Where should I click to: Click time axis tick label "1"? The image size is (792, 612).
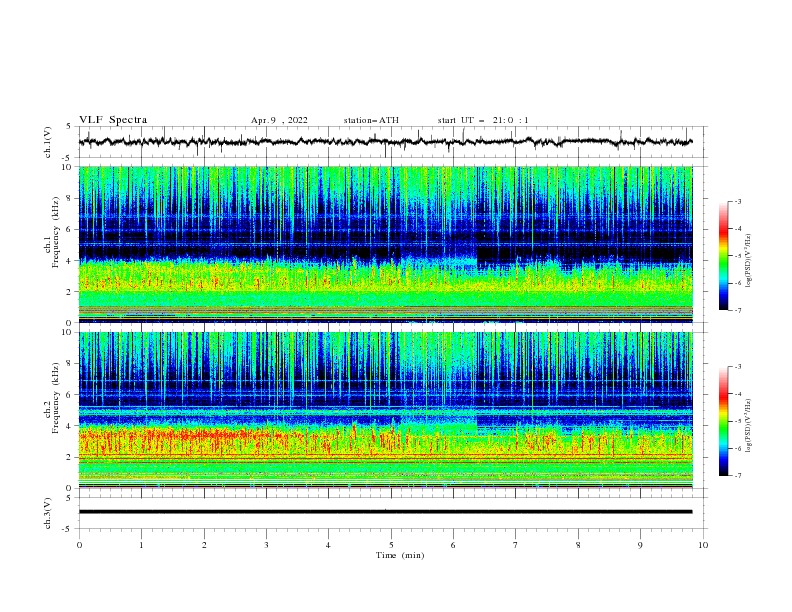141,545
